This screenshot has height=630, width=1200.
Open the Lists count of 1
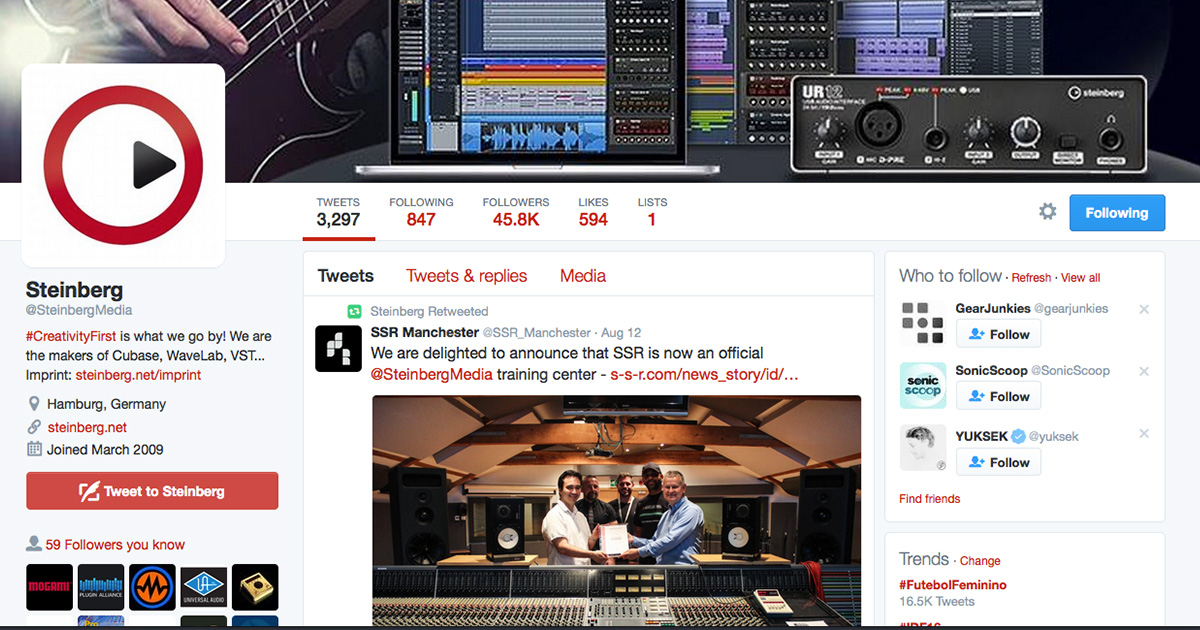point(652,212)
